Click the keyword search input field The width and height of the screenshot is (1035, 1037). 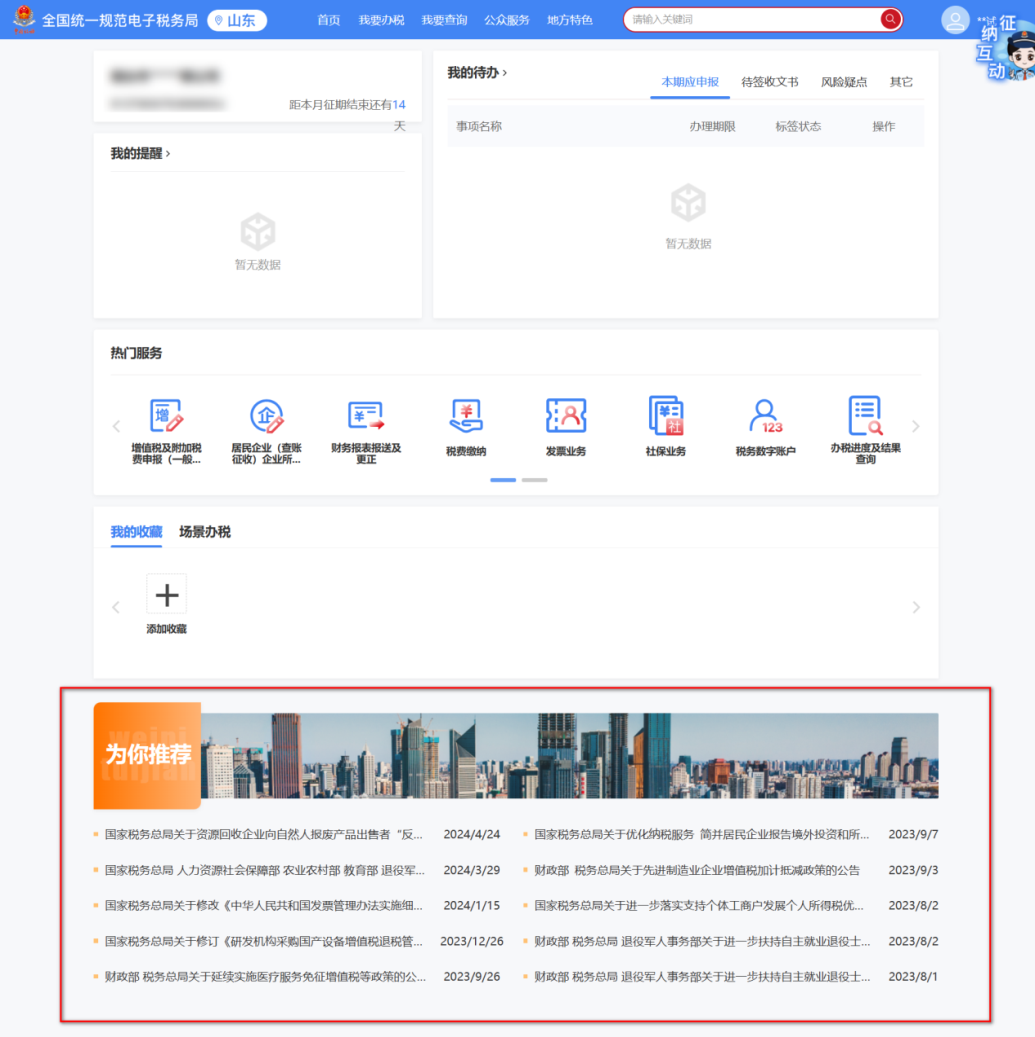(760, 19)
